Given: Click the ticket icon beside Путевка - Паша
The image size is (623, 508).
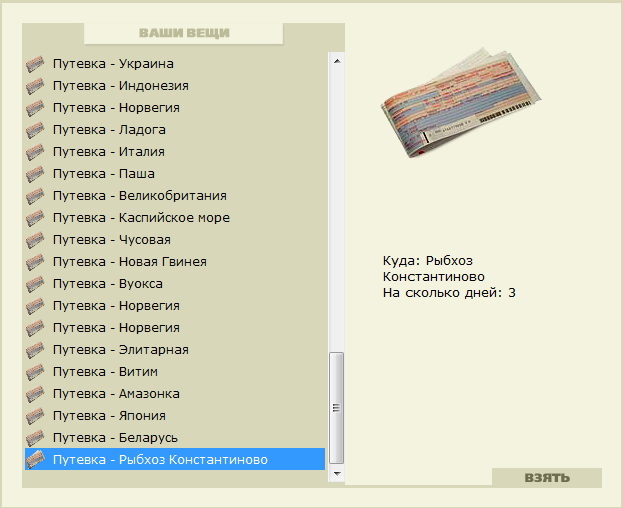Looking at the screenshot, I should tap(35, 174).
